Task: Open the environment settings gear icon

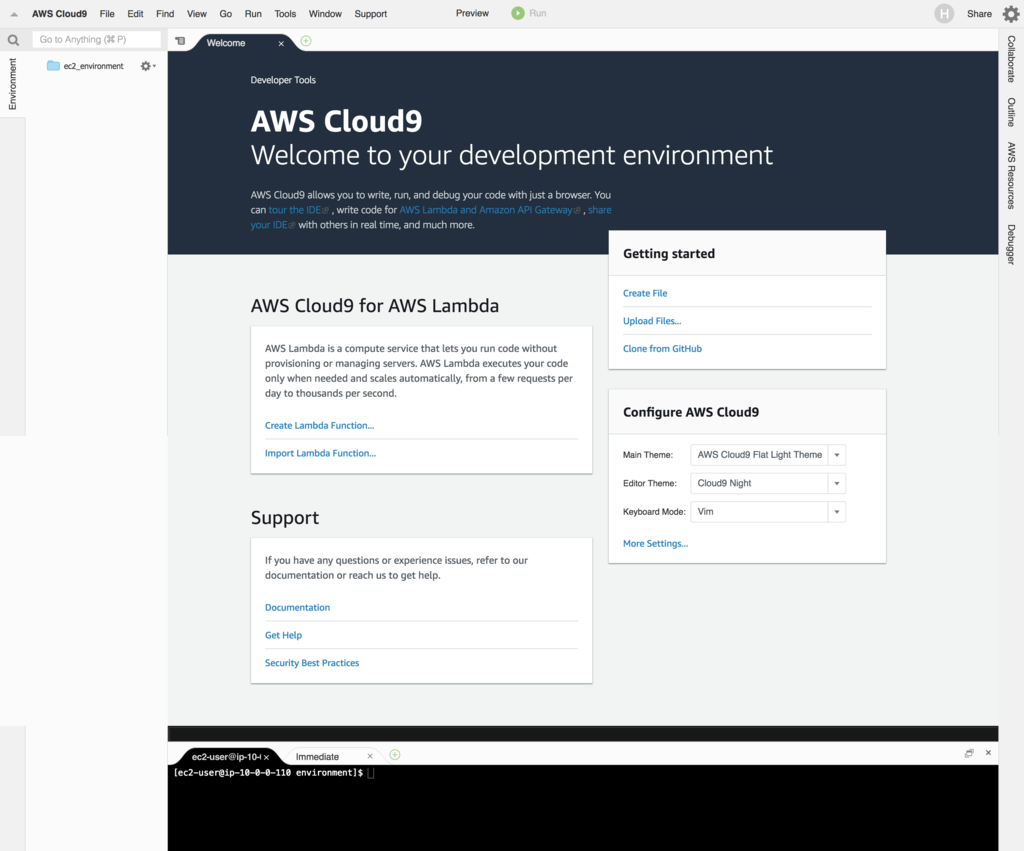Action: click(148, 66)
